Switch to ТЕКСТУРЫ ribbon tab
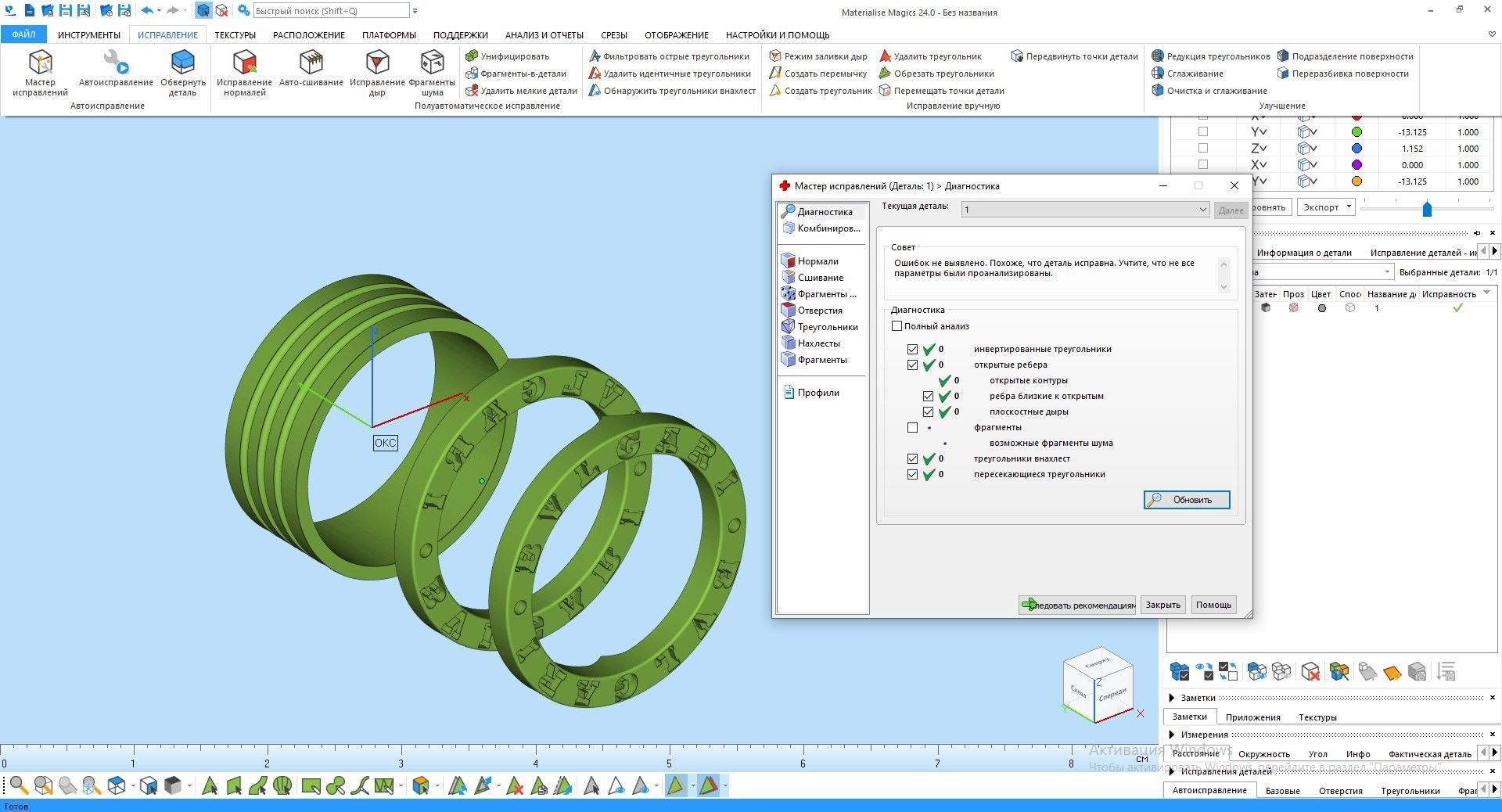Viewport: 1502px width, 812px height. (x=235, y=34)
